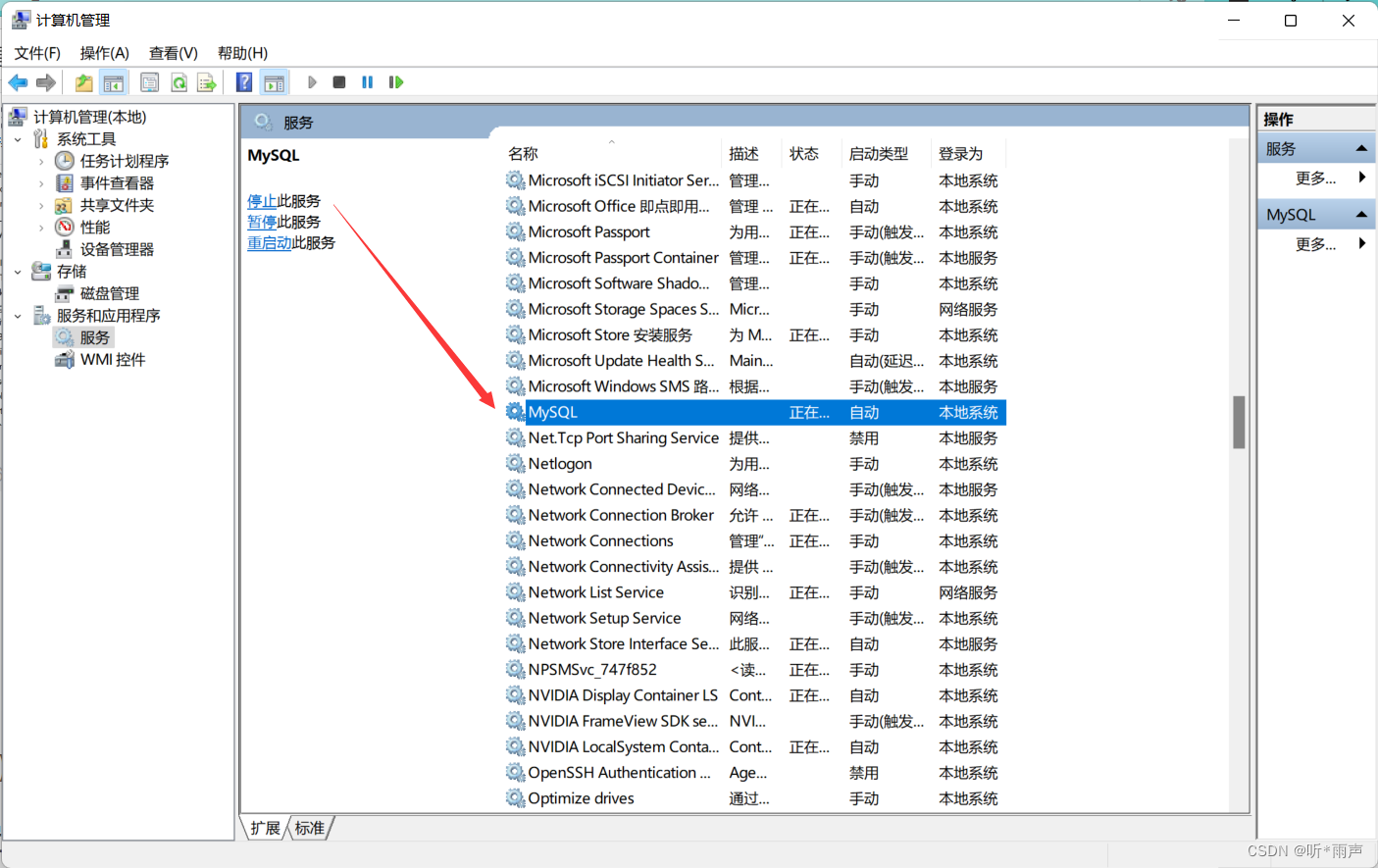1378x868 pixels.
Task: Click the Restart Service toolbar icon
Action: pos(396,82)
